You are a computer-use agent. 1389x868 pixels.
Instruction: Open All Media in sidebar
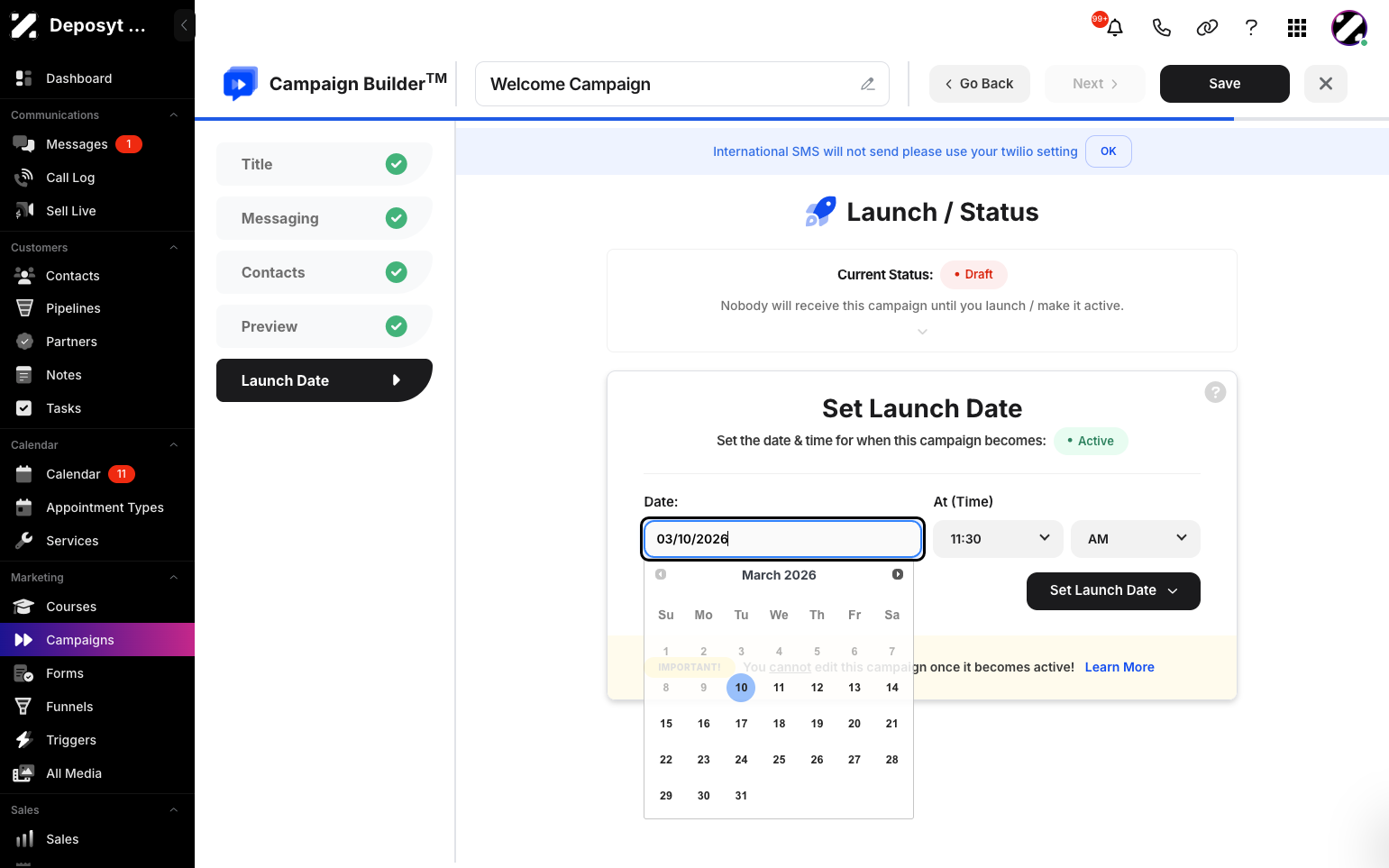point(97,773)
